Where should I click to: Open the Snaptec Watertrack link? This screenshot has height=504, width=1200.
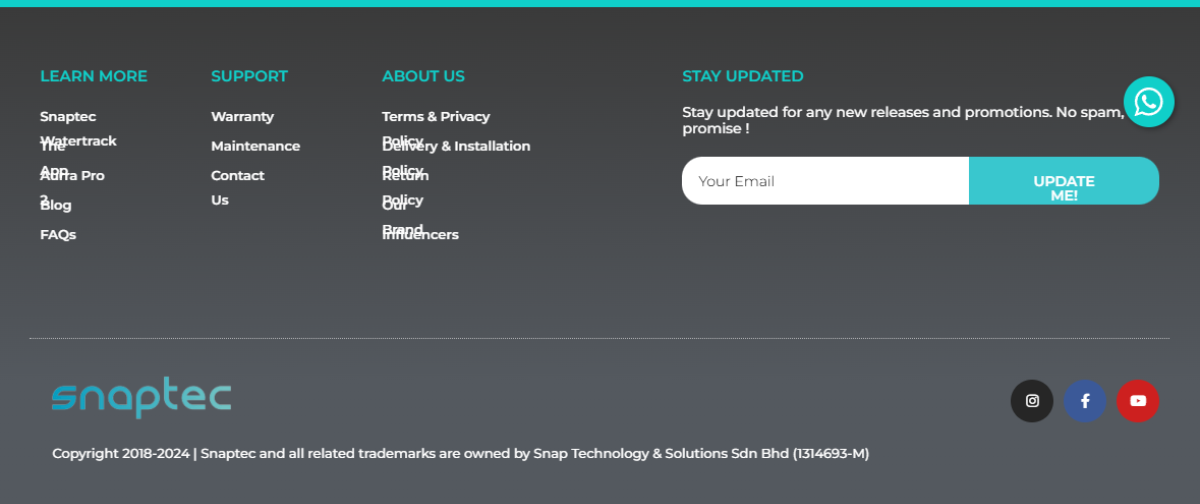pyautogui.click(x=78, y=129)
